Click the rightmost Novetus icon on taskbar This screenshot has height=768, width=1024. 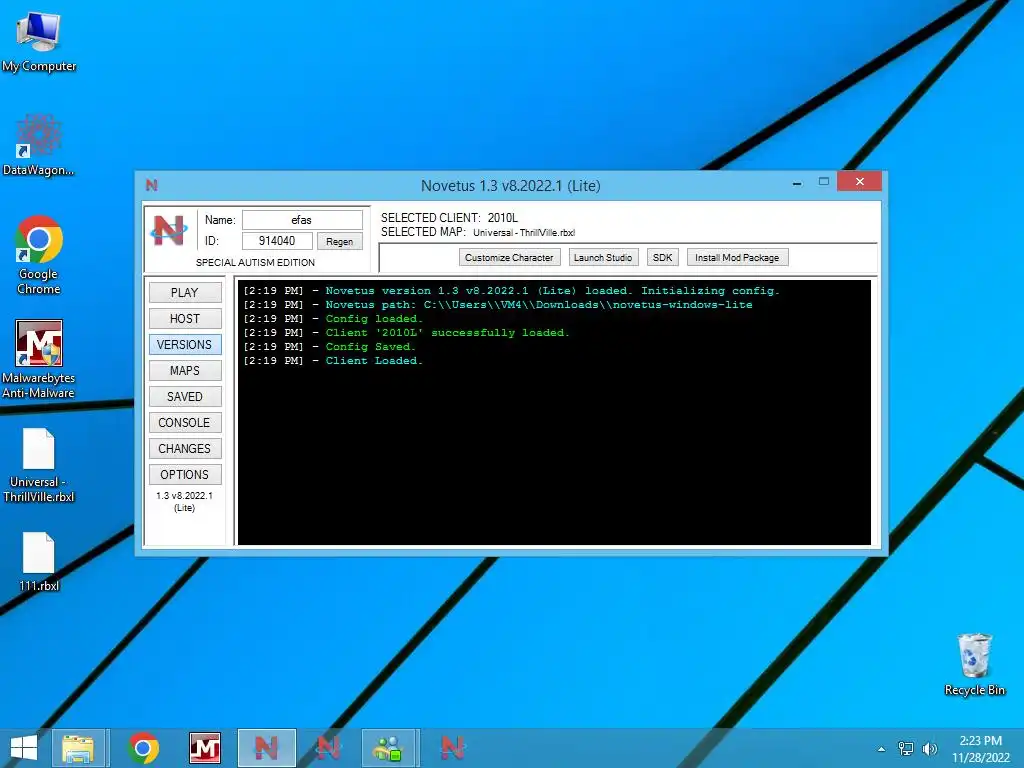tap(453, 748)
